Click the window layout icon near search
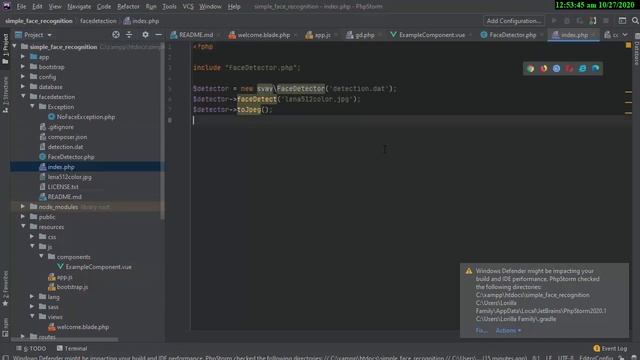 click(622, 21)
